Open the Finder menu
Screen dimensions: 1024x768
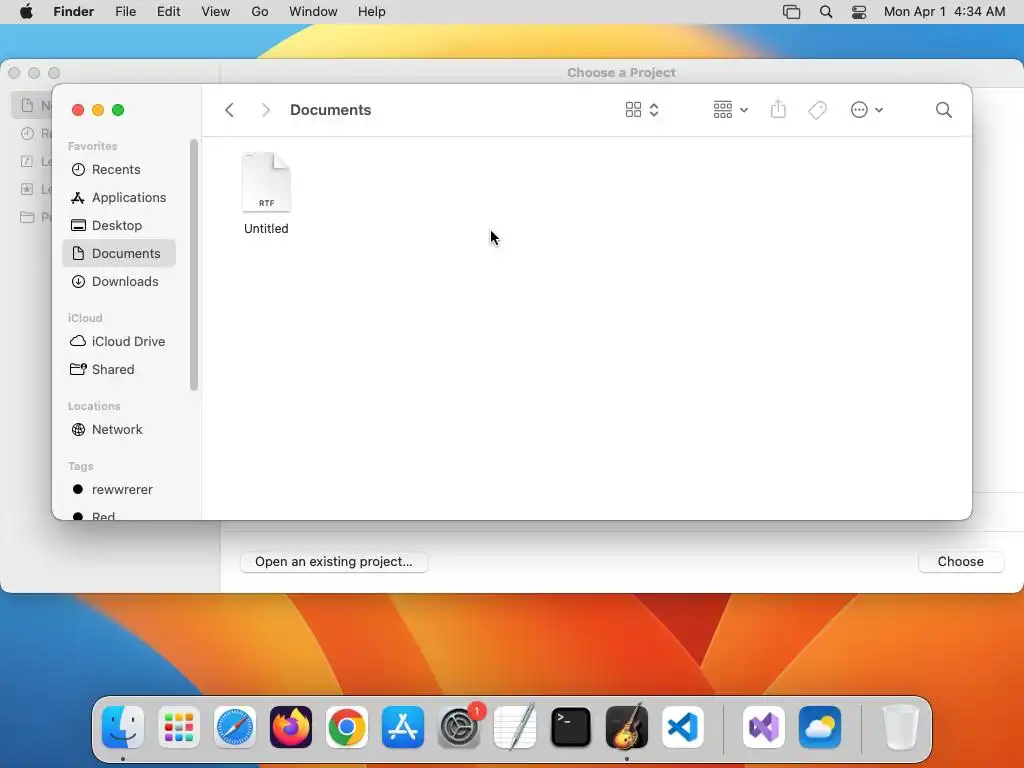(x=74, y=12)
